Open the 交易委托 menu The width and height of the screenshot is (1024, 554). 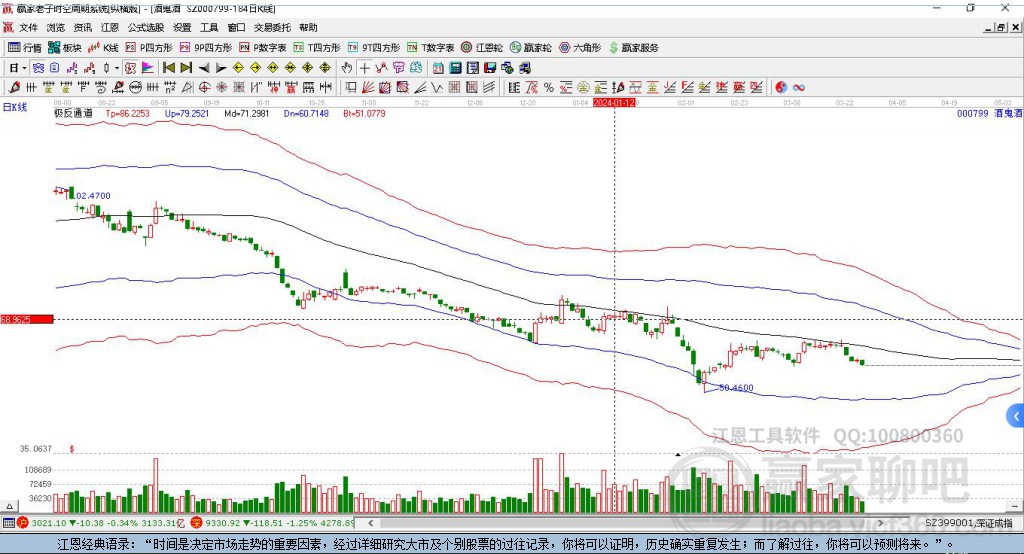(272, 27)
